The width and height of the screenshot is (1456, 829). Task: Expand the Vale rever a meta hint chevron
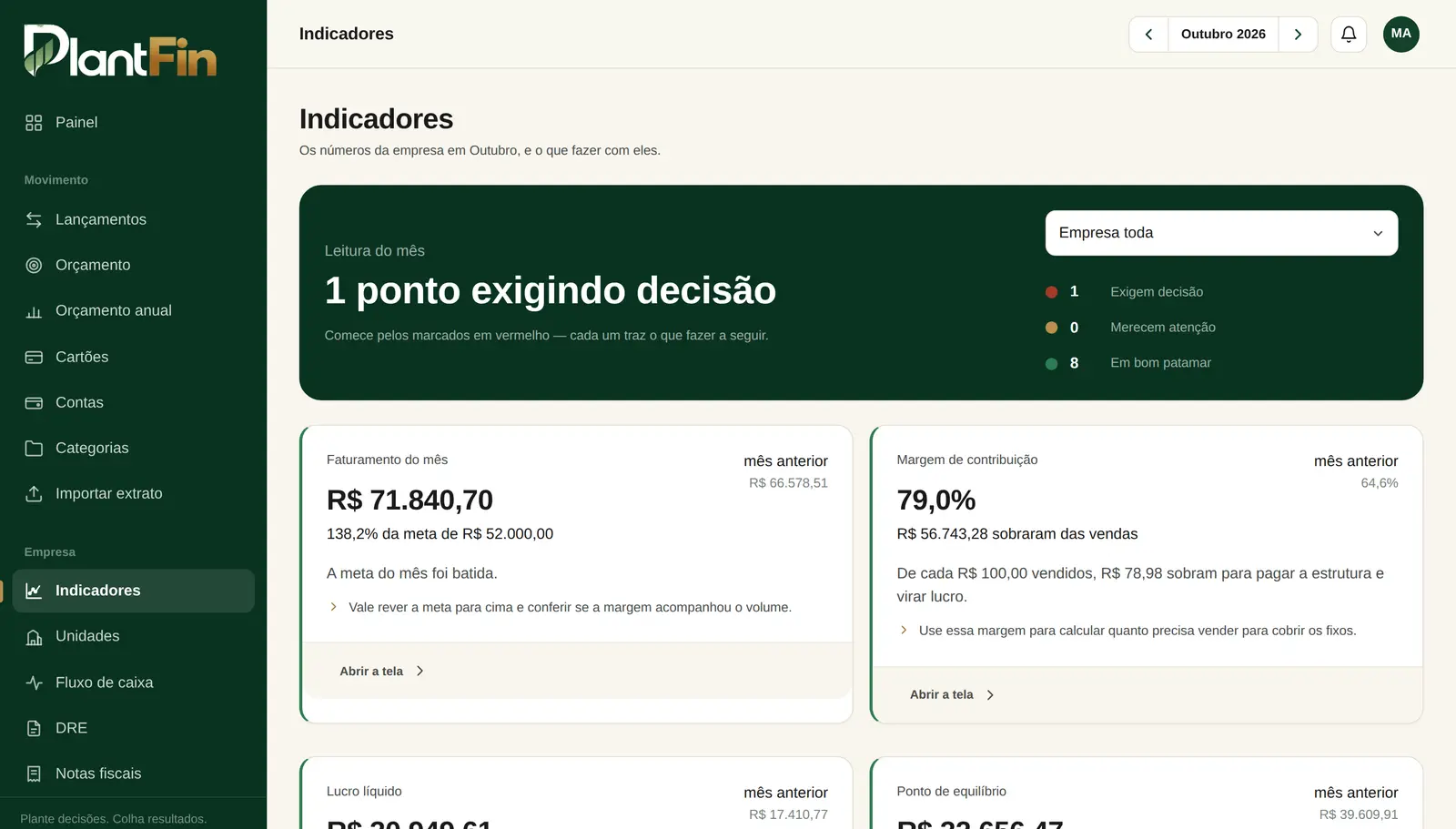pos(333,607)
